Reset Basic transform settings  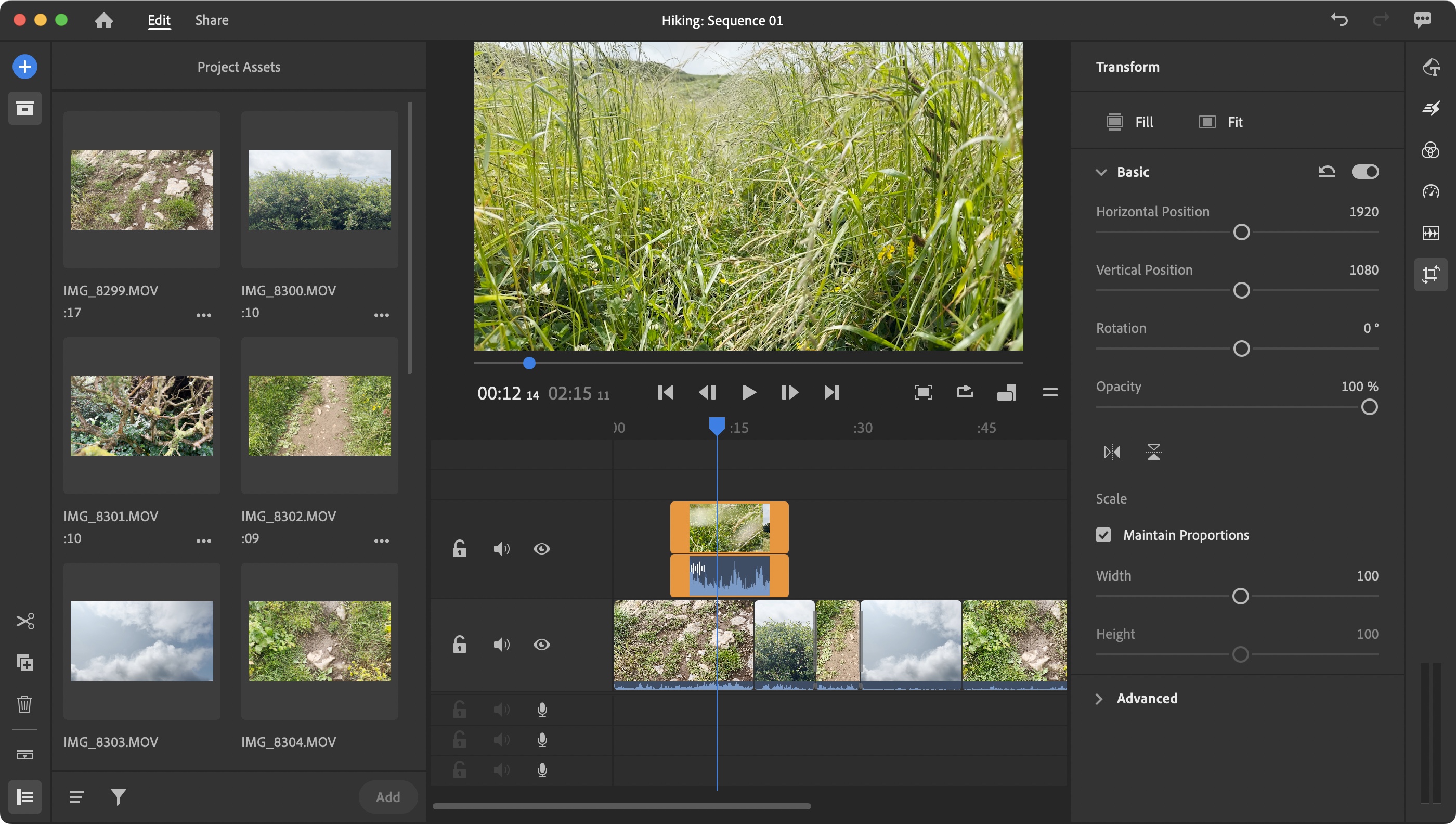click(1327, 172)
